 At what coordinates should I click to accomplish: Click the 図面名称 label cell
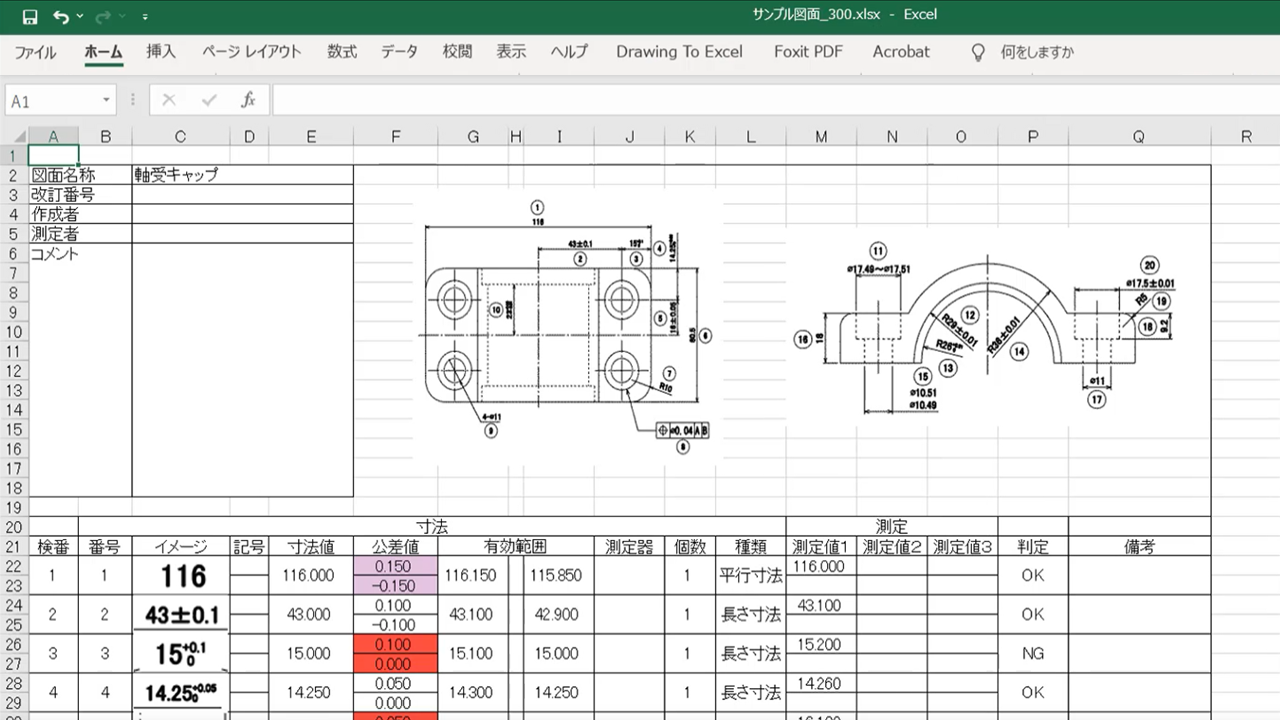click(x=80, y=175)
